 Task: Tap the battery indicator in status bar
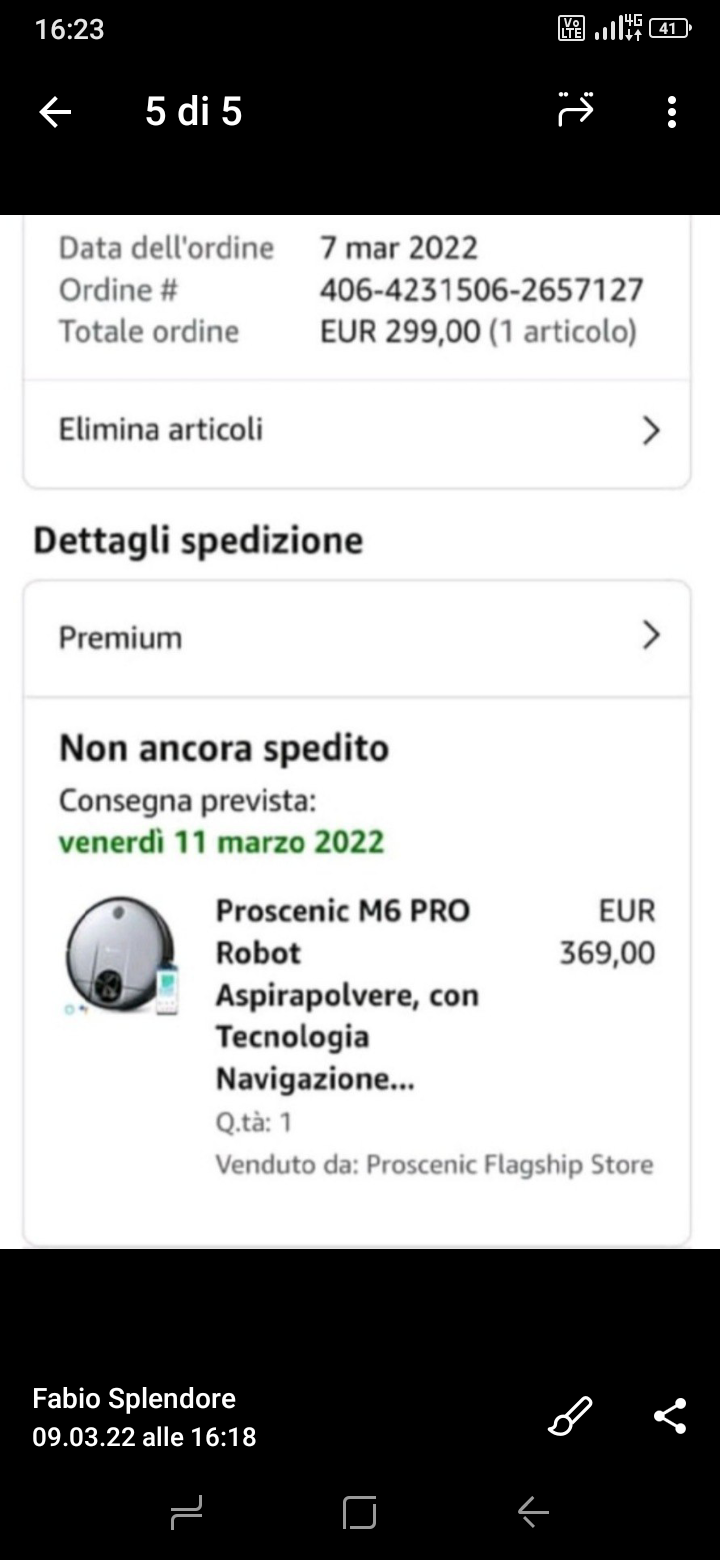[669, 29]
